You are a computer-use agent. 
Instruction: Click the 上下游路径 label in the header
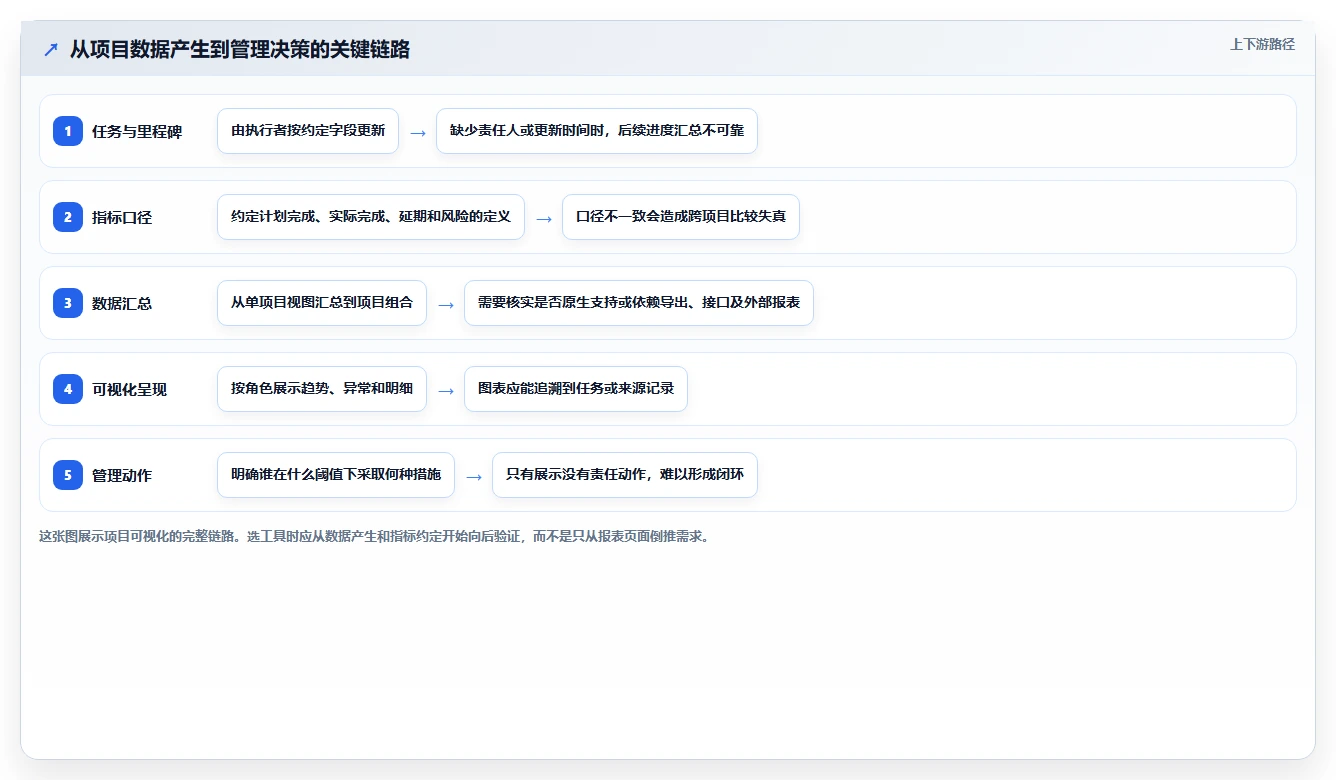(1262, 44)
